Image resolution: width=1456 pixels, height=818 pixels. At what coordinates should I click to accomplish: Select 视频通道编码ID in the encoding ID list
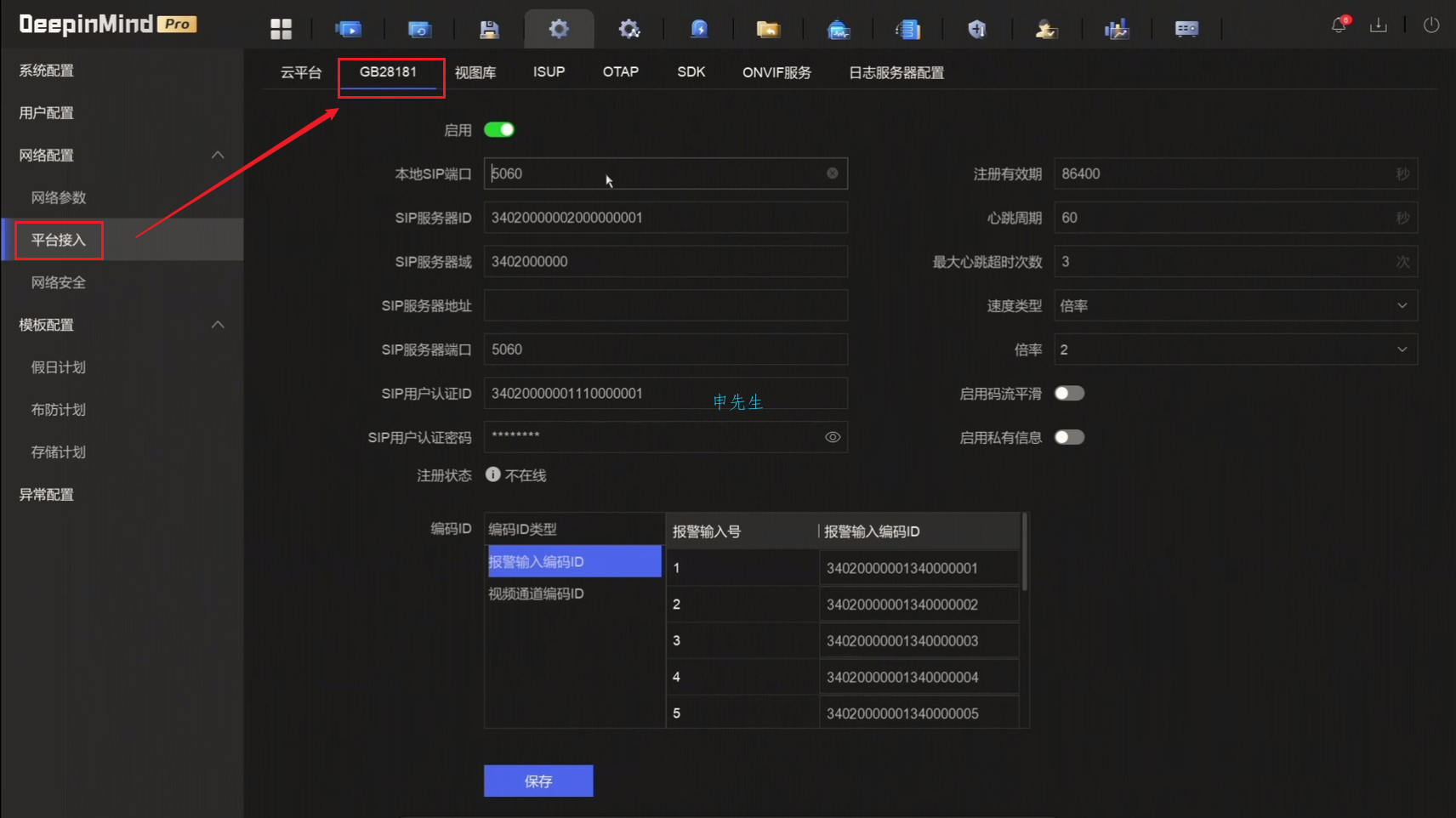point(534,593)
